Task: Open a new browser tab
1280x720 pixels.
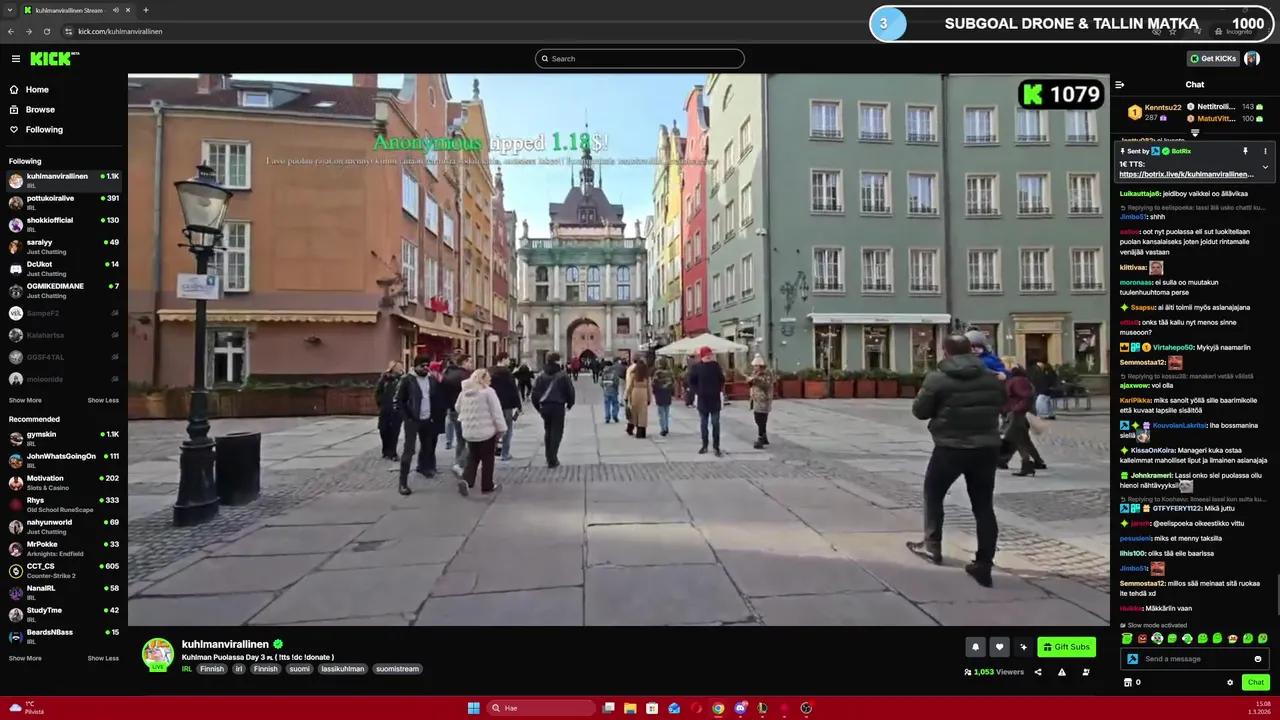Action: pos(146,10)
